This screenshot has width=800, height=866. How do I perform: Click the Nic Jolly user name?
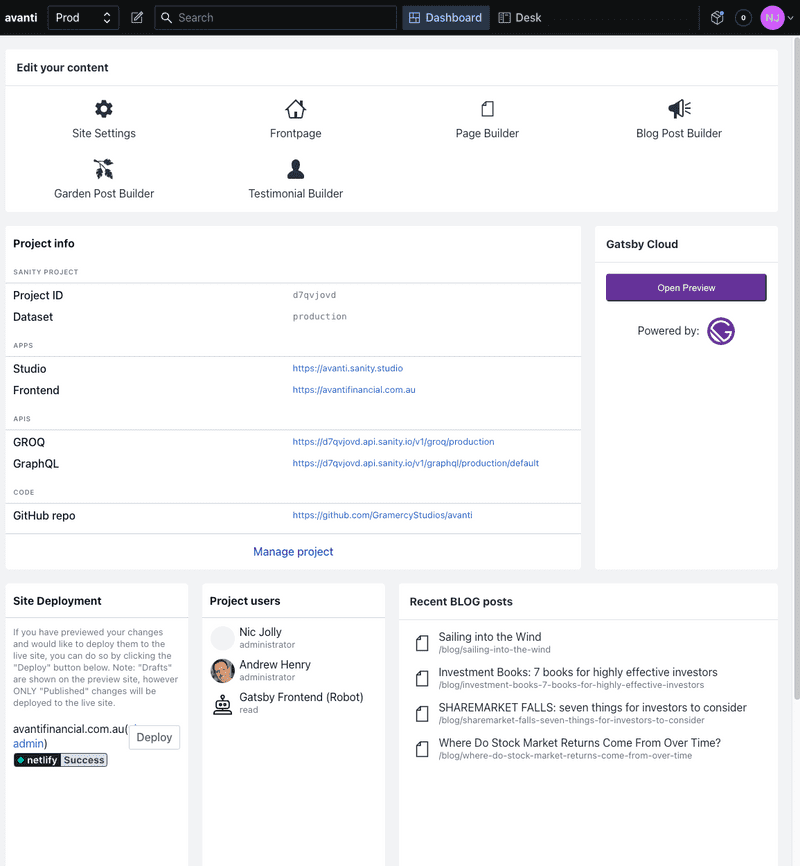tap(260, 632)
